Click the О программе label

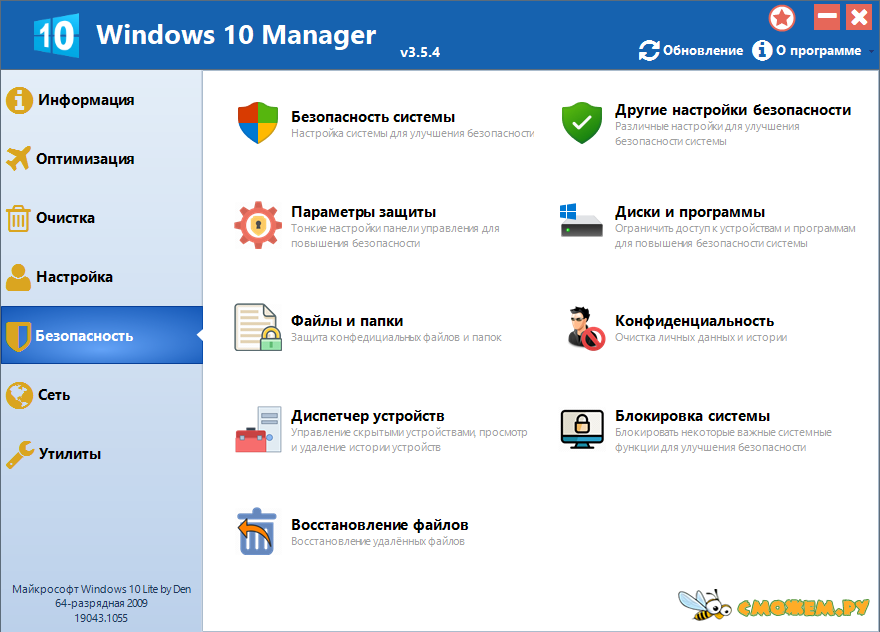coord(818,51)
